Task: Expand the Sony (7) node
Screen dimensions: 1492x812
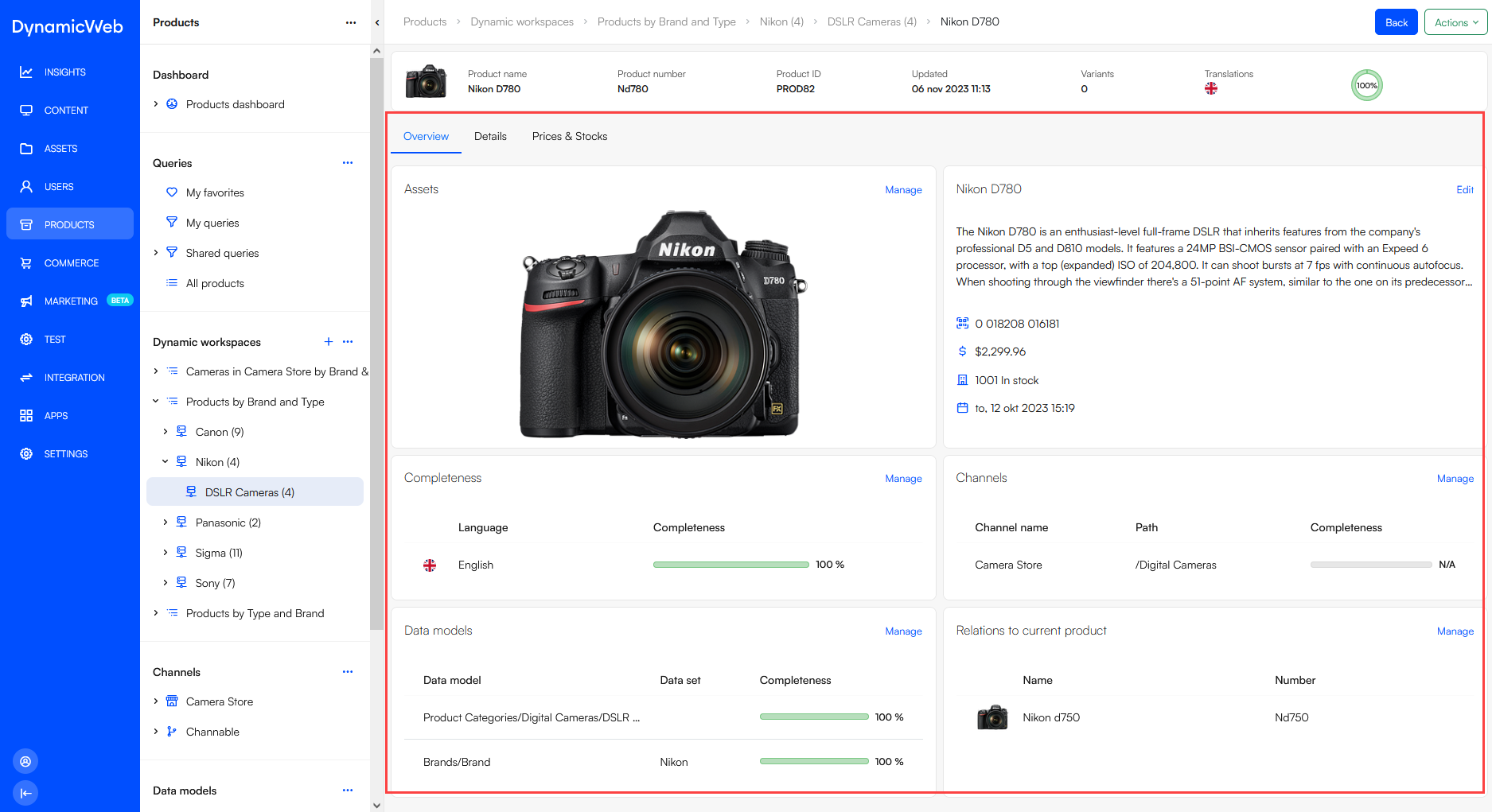Action: (x=166, y=583)
